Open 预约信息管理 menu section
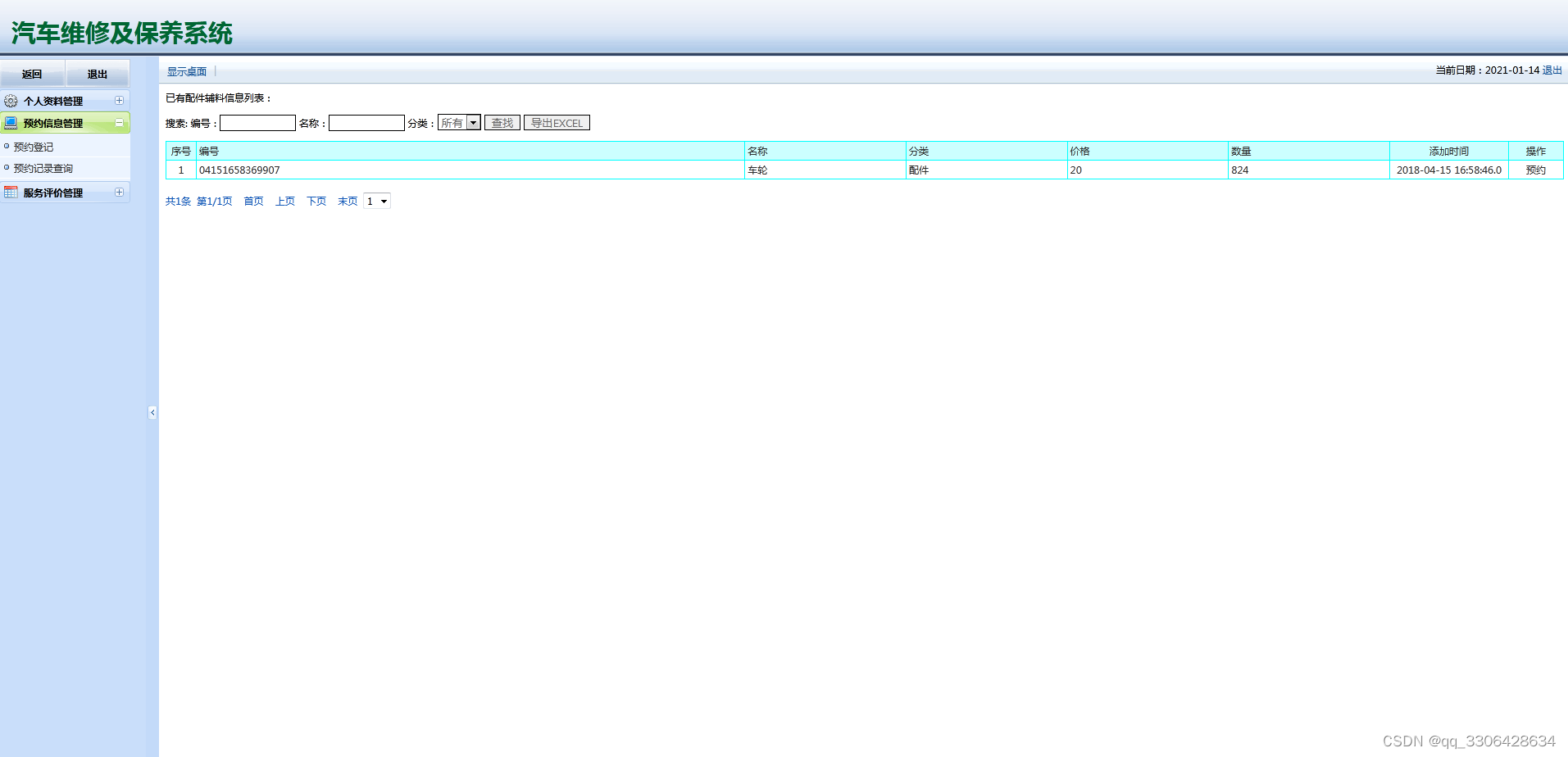Viewport: 1568px width, 757px height. click(x=65, y=123)
